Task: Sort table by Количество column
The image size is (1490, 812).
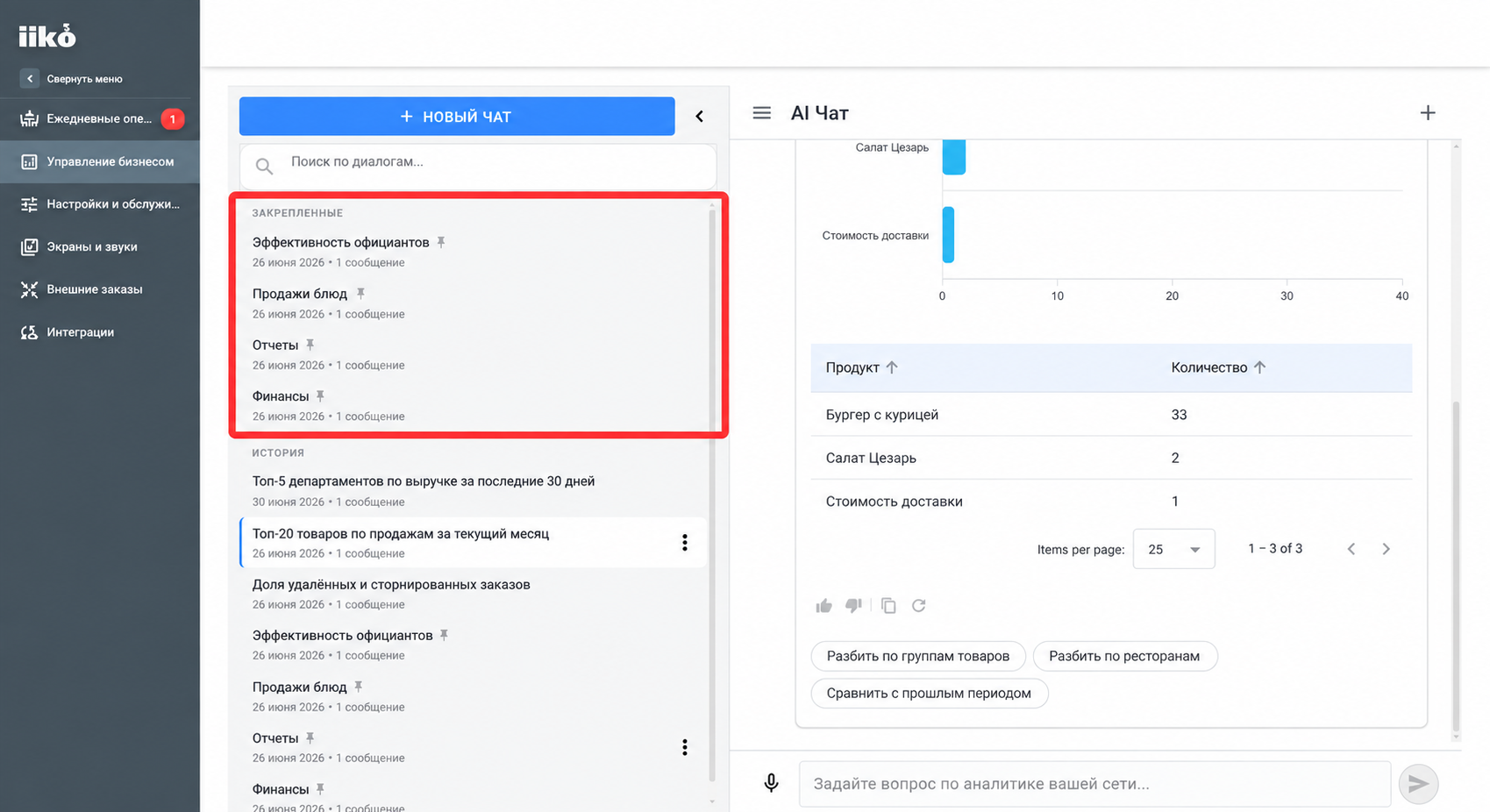Action: coord(1218,367)
